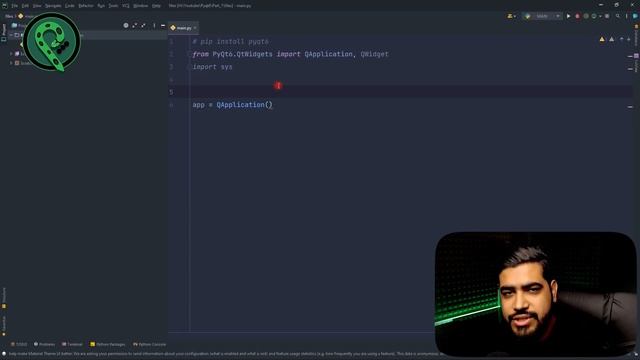Image resolution: width=640 pixels, height=360 pixels.
Task: Click the main.py breadcrumb in navigation bar
Action: tap(27, 16)
